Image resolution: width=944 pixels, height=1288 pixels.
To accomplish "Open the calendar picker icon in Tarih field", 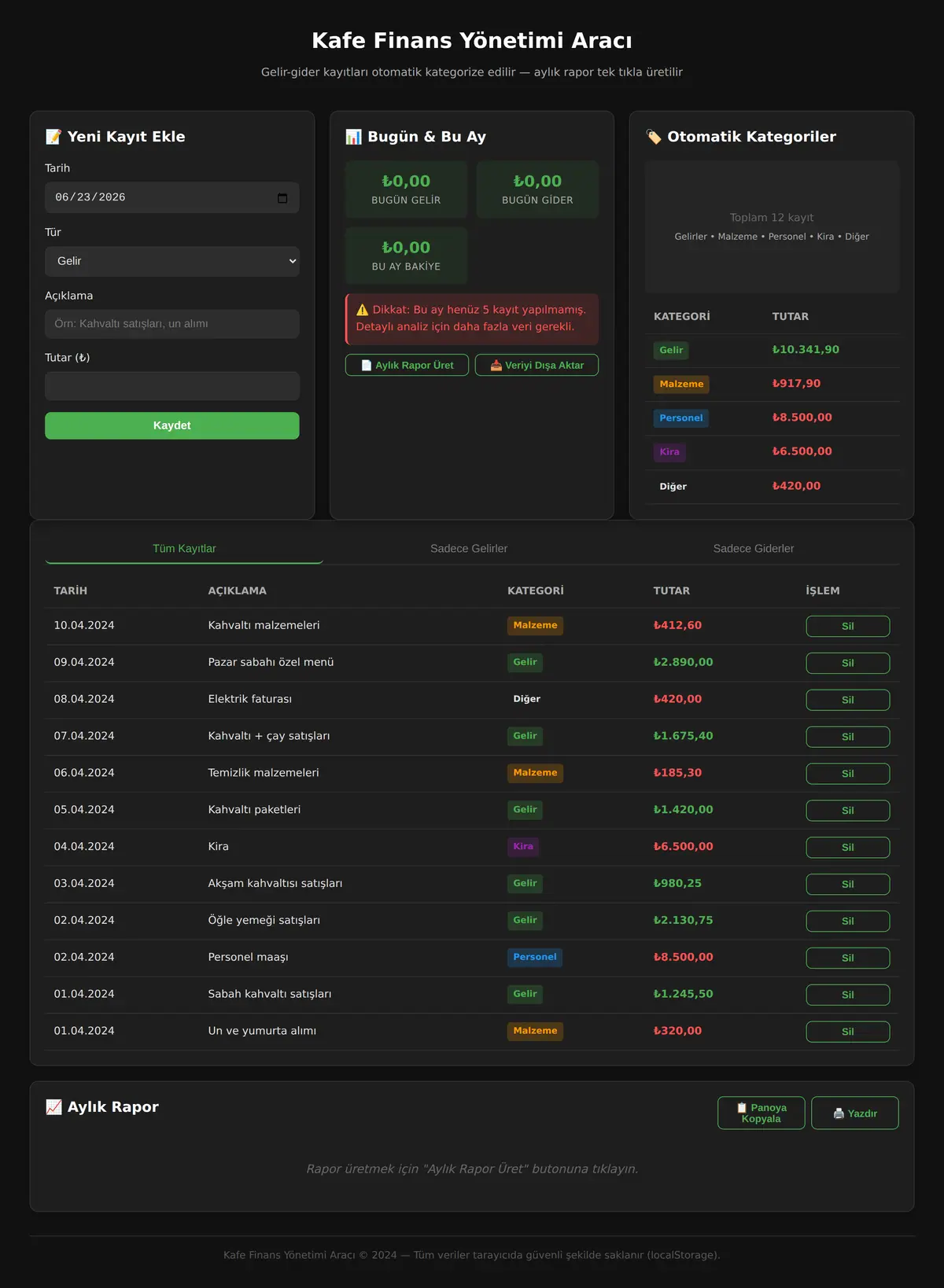I will pyautogui.click(x=282, y=198).
